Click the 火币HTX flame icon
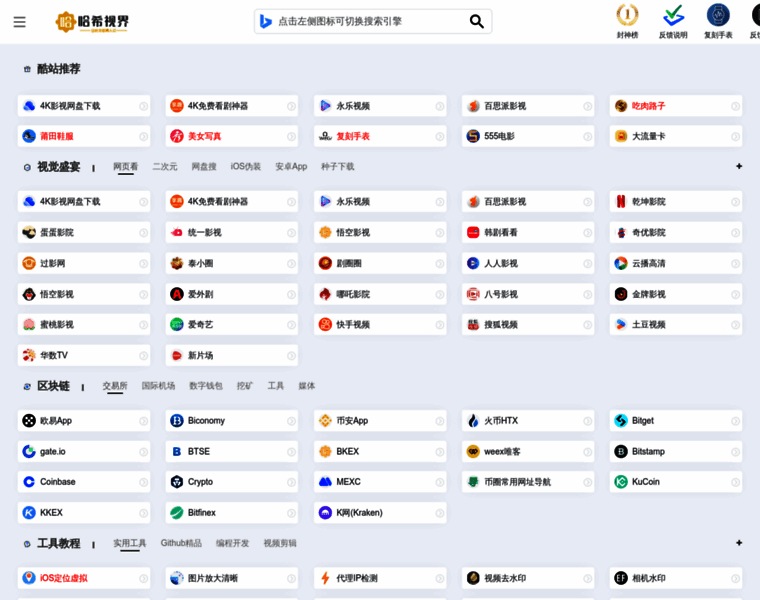 point(473,421)
